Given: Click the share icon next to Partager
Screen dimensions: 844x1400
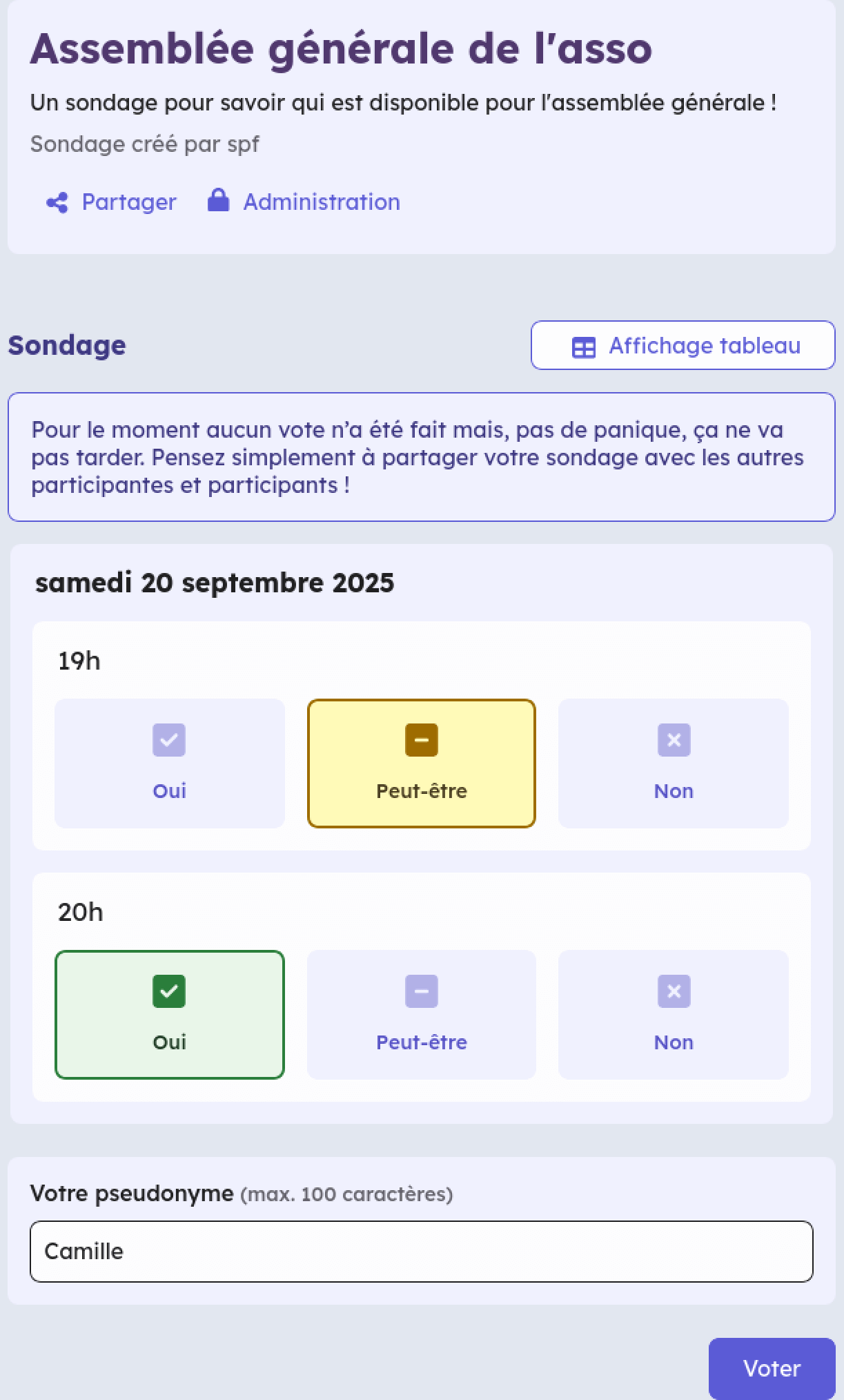Looking at the screenshot, I should [x=57, y=202].
